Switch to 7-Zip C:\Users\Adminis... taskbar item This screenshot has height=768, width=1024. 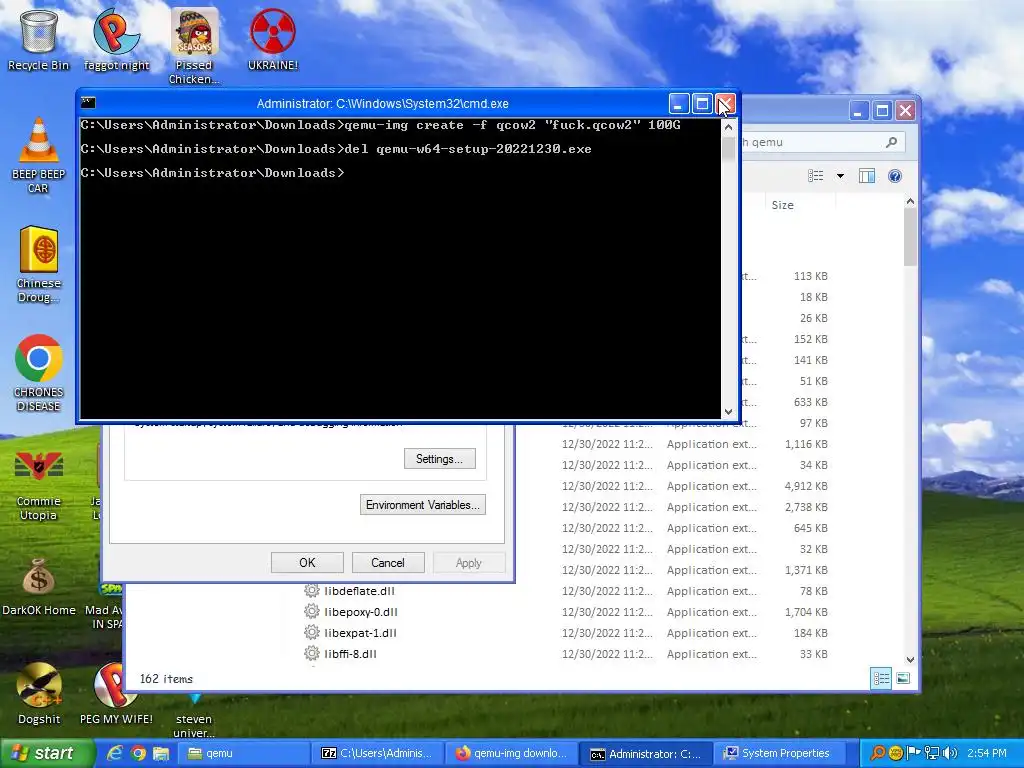pyautogui.click(x=377, y=753)
